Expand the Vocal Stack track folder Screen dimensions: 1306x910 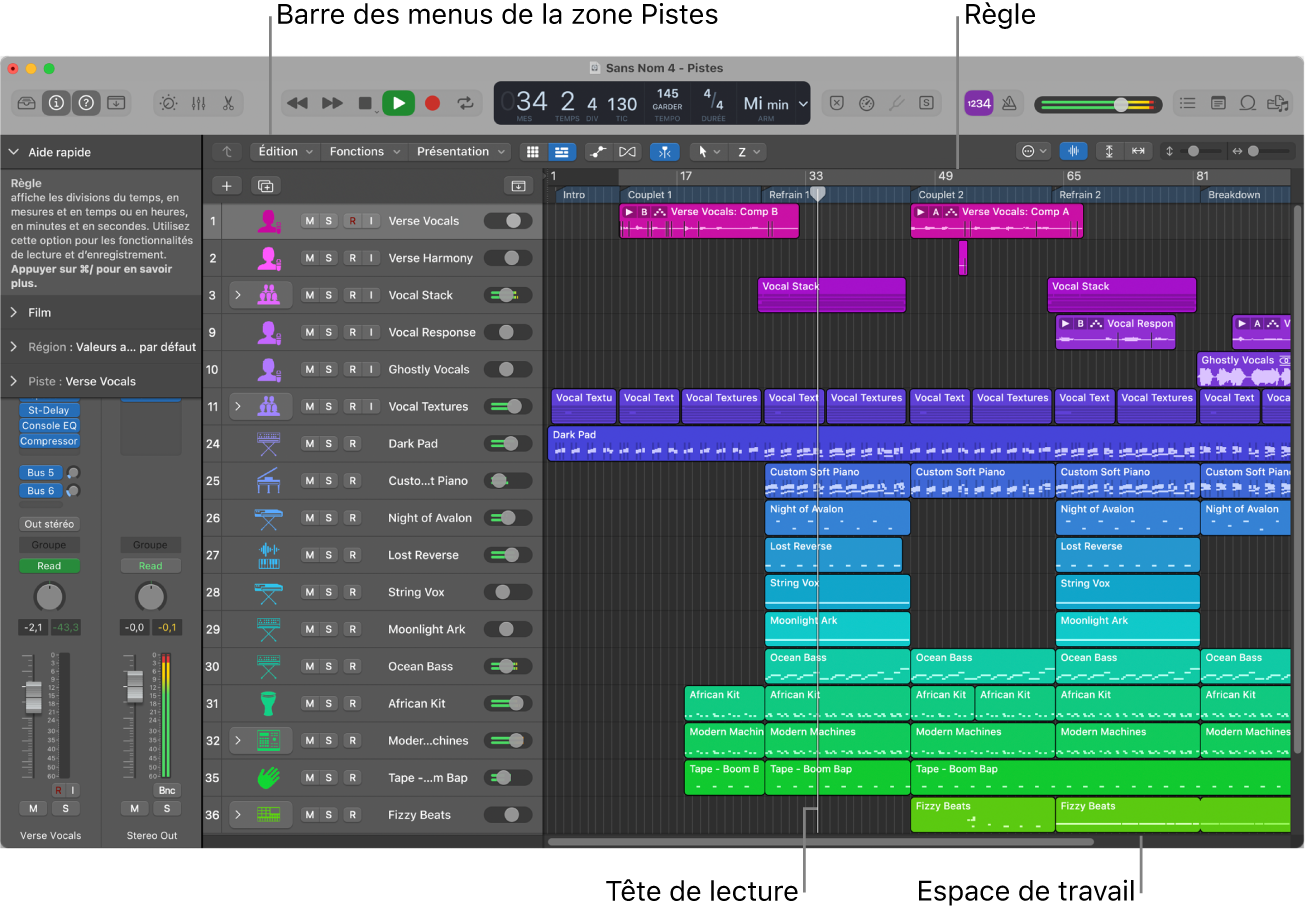(x=238, y=295)
